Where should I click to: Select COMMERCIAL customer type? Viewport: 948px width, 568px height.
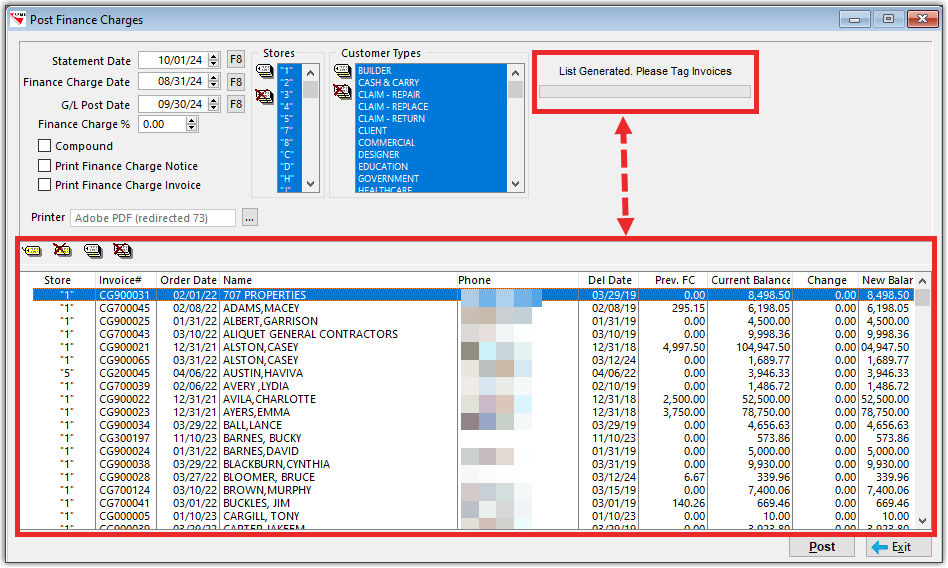[431, 142]
